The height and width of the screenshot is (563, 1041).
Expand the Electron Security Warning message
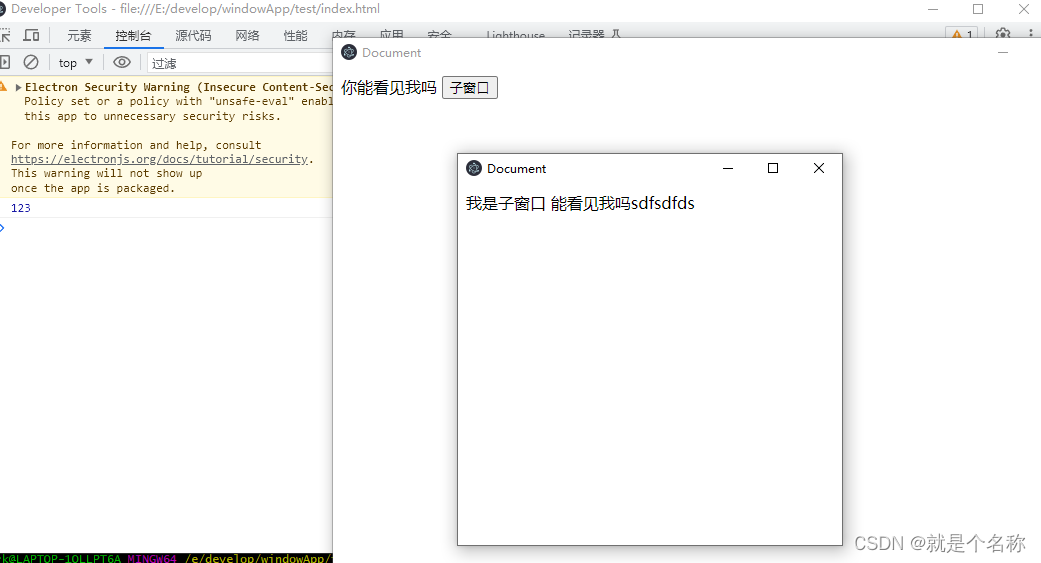[x=19, y=87]
